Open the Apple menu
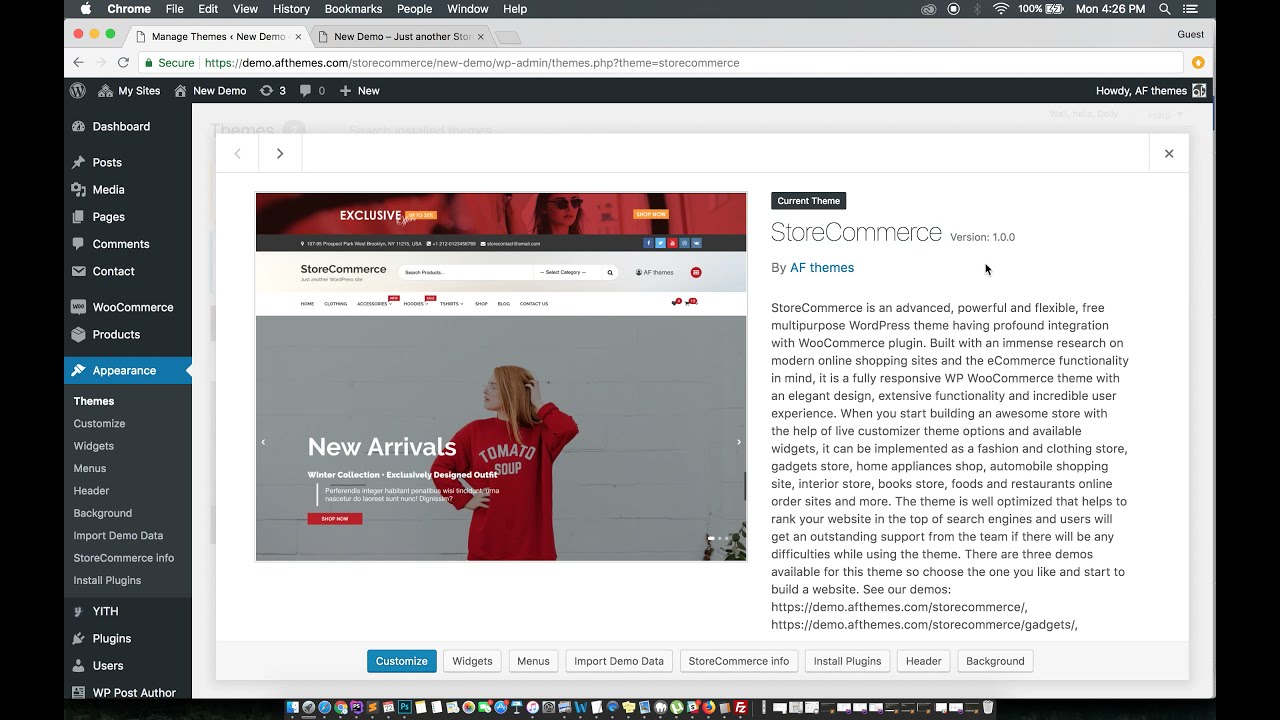The width and height of the screenshot is (1280, 720). [85, 9]
